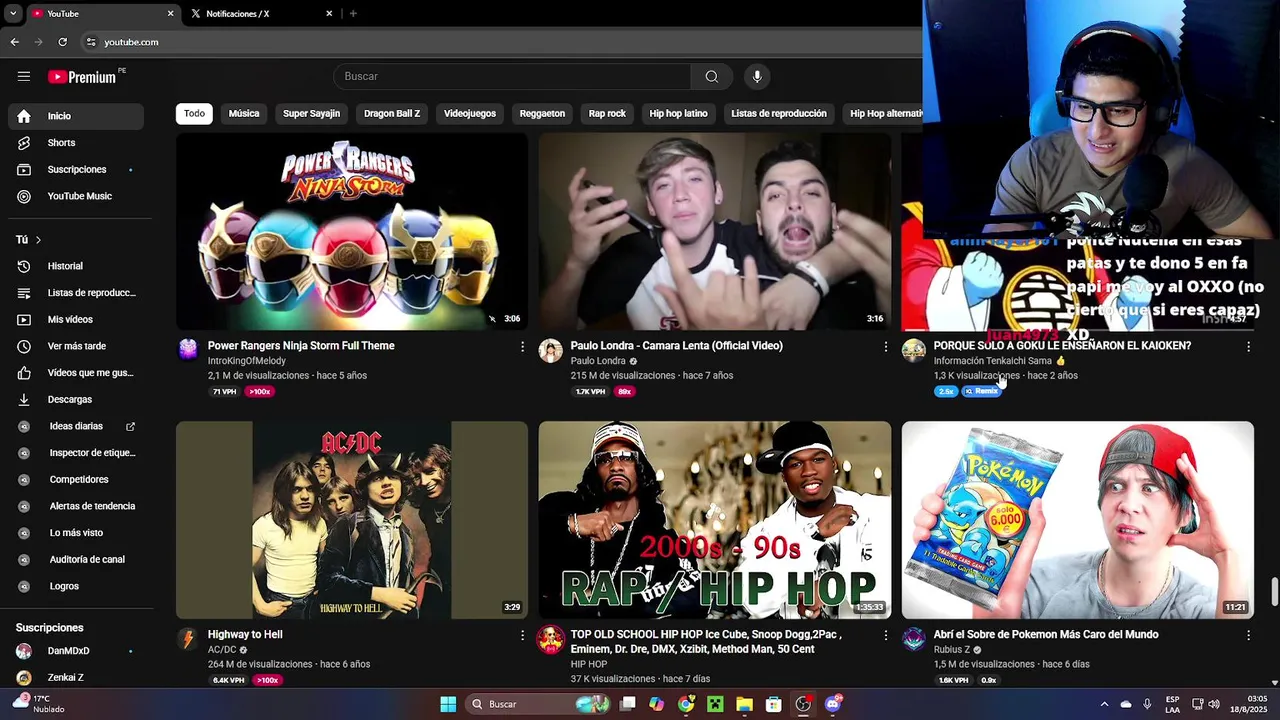Play Highway to Hell thumbnail
Viewport: 1280px width, 720px height.
tap(352, 520)
